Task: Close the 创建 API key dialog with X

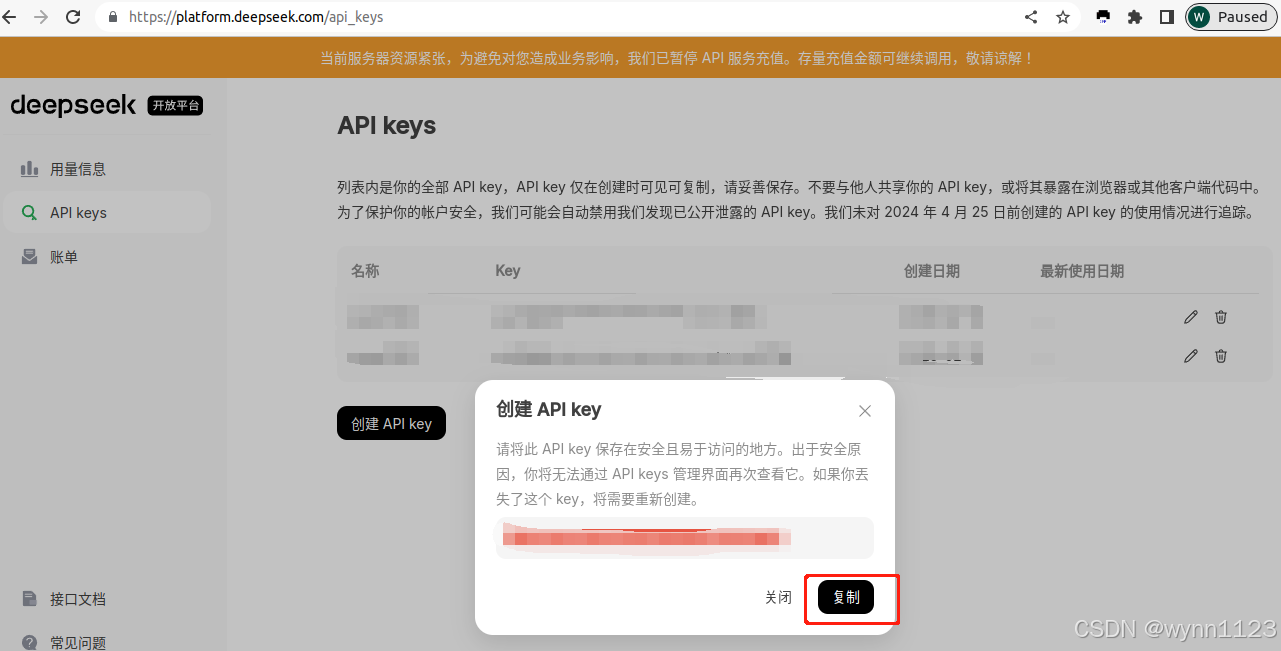Action: pyautogui.click(x=865, y=411)
